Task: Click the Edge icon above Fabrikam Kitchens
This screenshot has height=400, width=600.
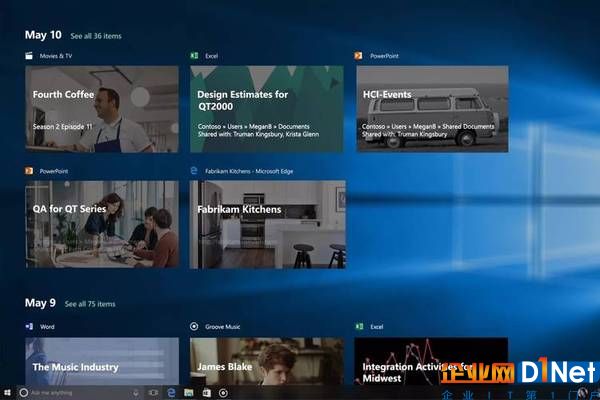Action: [x=194, y=171]
